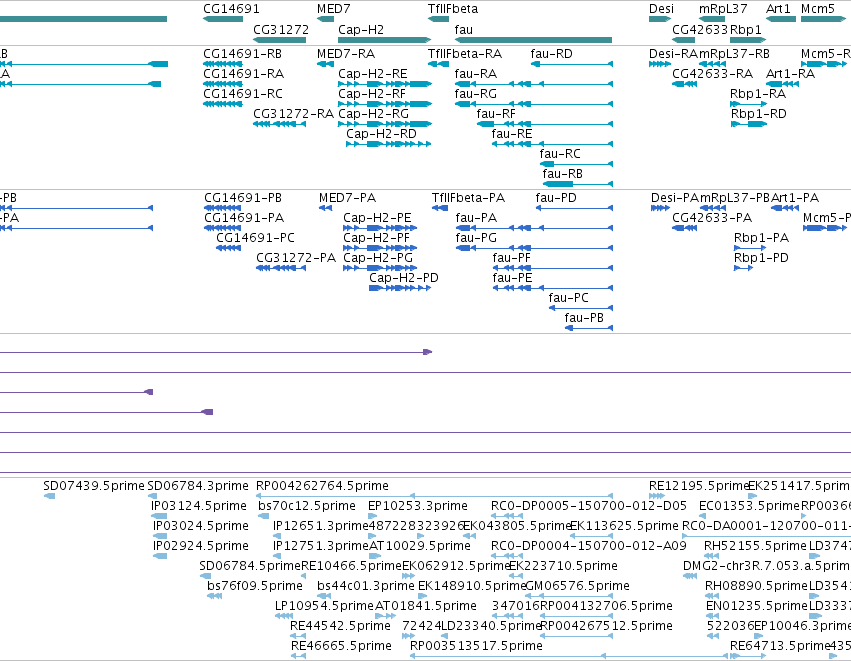Click the Desi gene label
The image size is (851, 661).
click(661, 9)
